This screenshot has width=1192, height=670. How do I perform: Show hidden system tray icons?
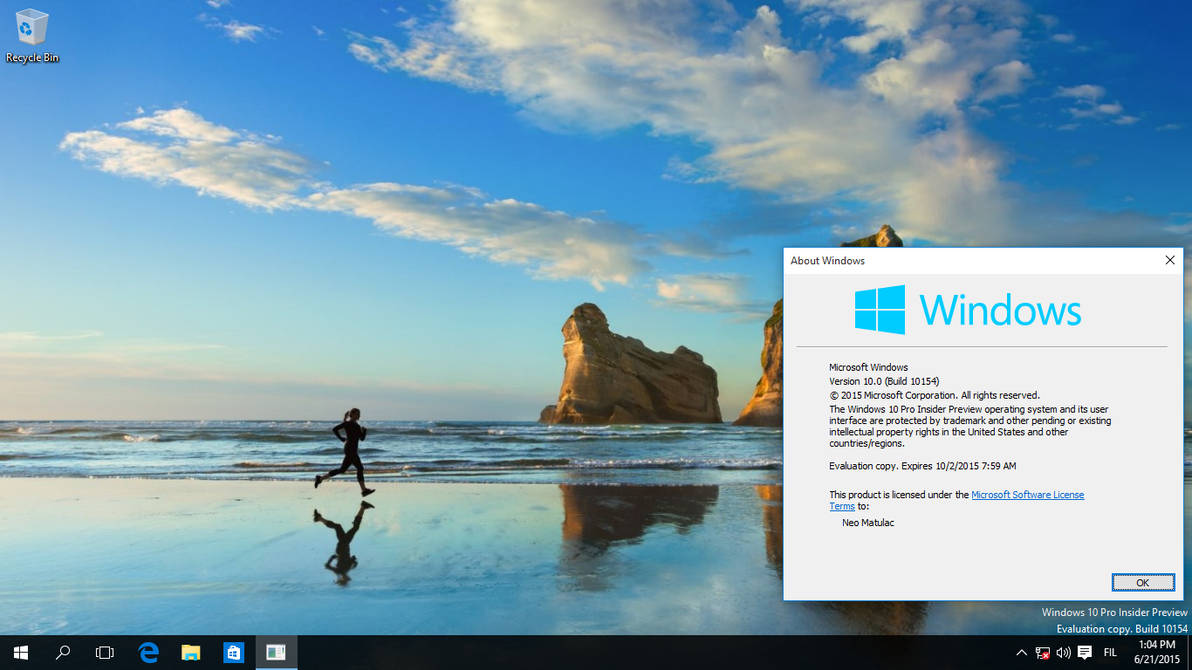point(1021,653)
